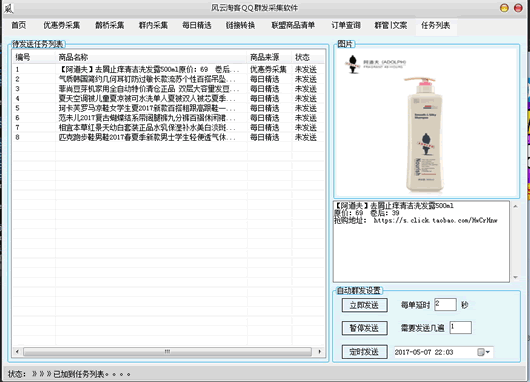Open the calendar picker for scheduled time
The image size is (530, 382).
click(484, 352)
